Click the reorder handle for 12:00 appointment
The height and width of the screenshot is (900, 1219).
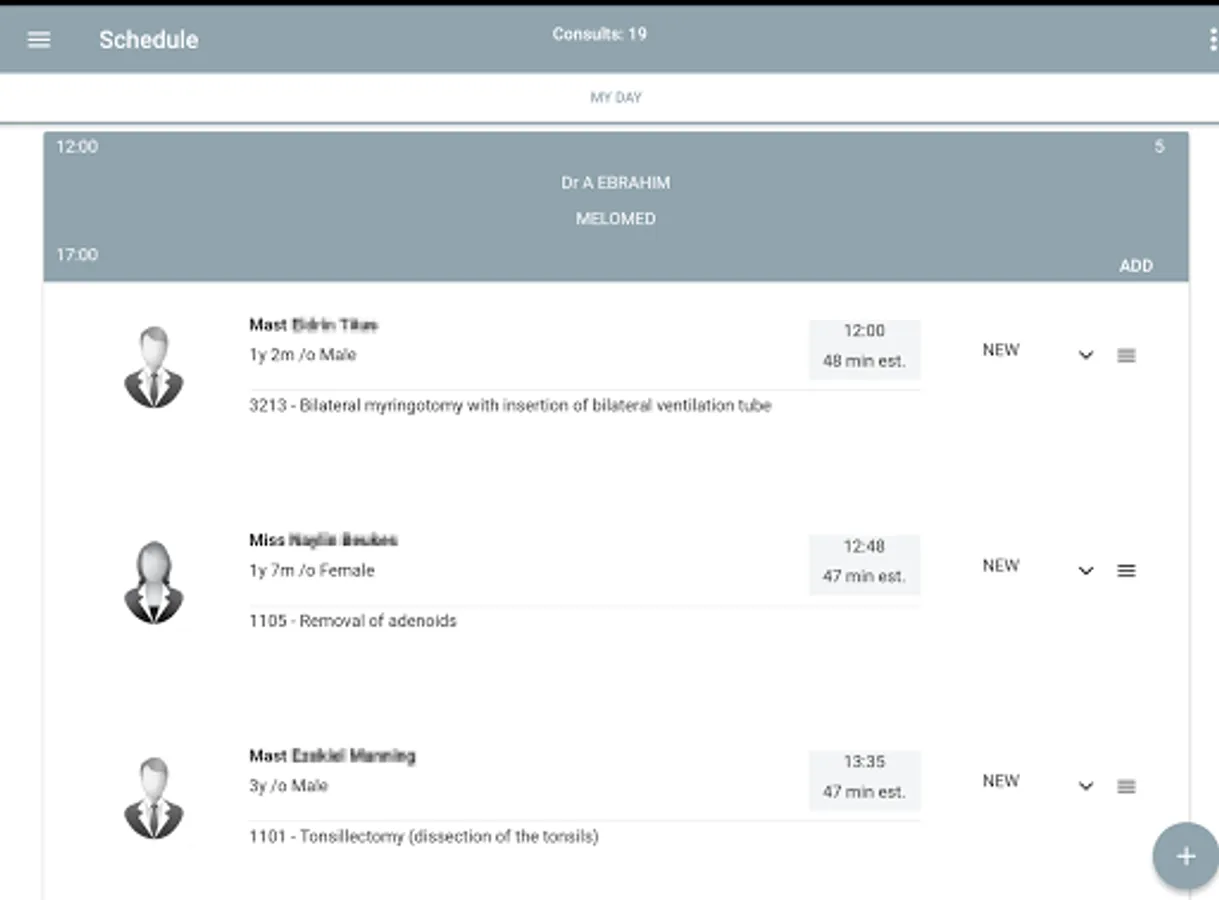click(1126, 355)
